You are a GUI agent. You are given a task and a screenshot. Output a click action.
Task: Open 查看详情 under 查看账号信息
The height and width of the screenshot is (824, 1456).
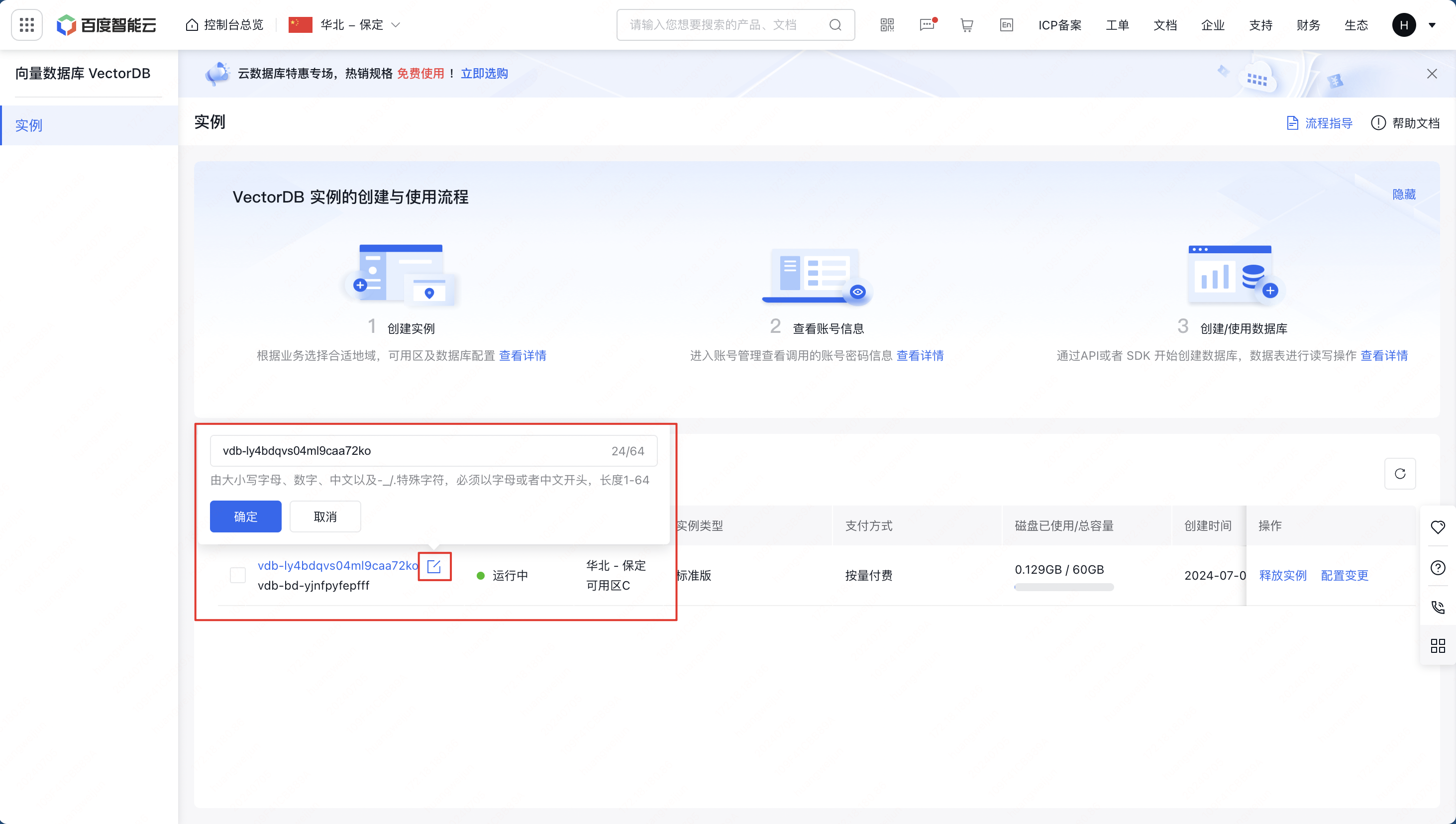920,355
